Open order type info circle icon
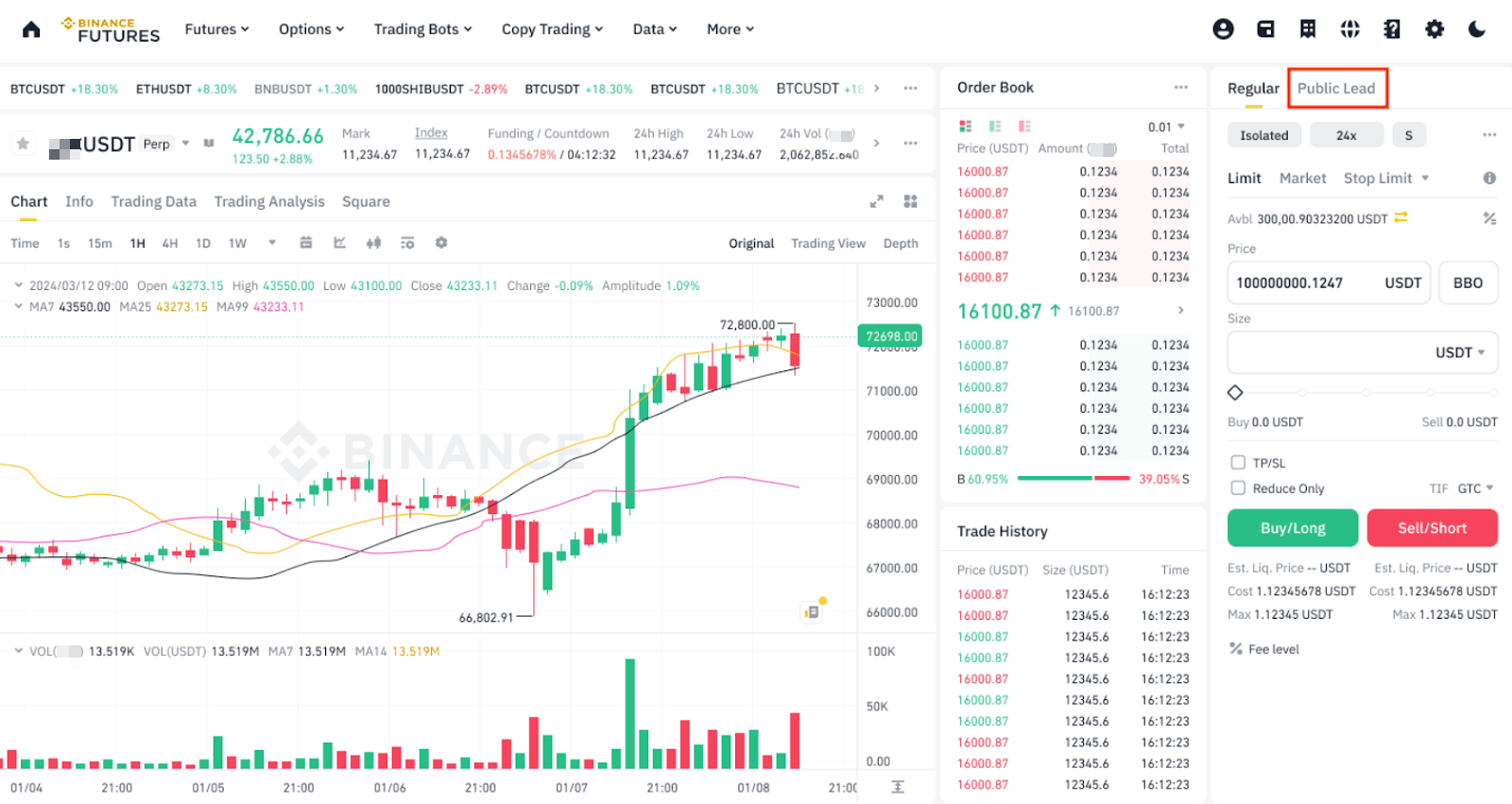Screen dimensions: 1512x804 pos(1489,178)
